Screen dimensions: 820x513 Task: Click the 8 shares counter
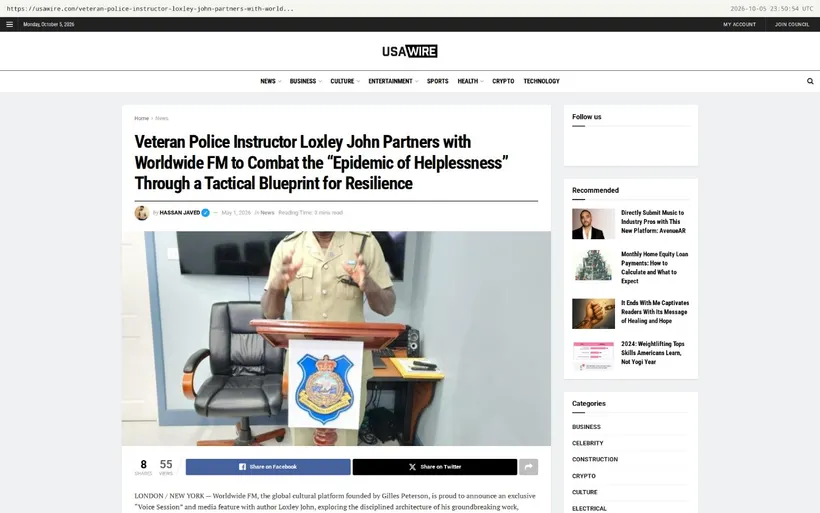tap(143, 467)
